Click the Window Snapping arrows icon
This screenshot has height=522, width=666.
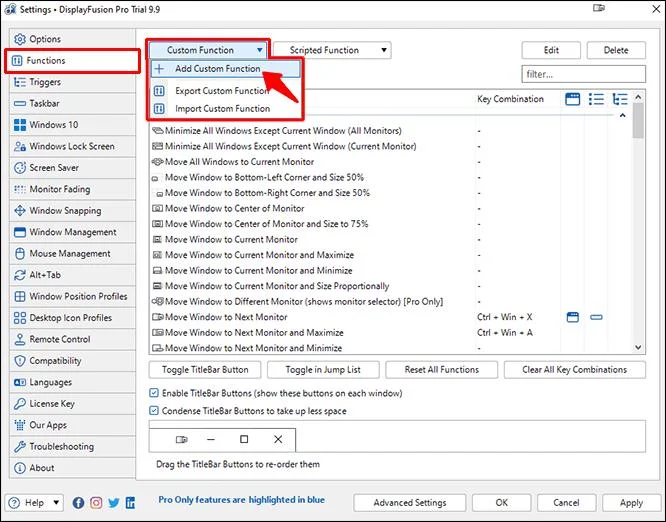click(20, 211)
